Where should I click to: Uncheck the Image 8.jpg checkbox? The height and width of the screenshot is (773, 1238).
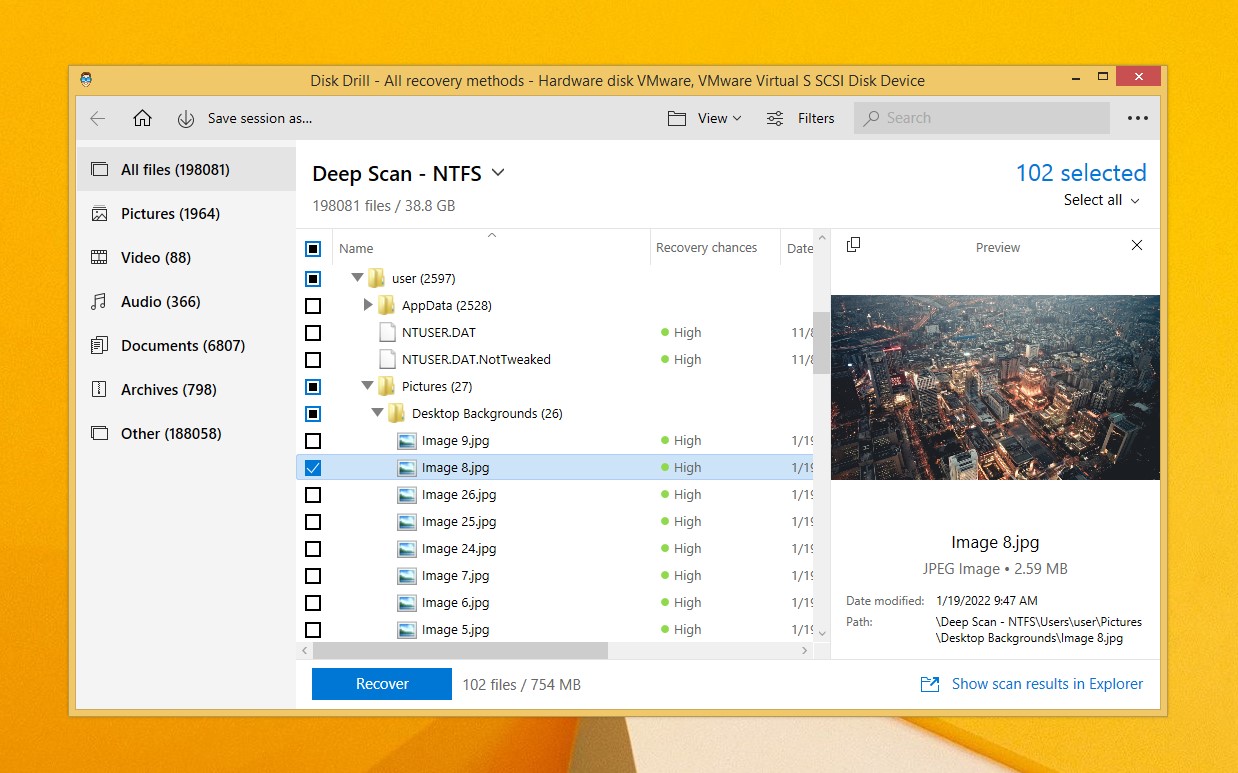tap(313, 468)
